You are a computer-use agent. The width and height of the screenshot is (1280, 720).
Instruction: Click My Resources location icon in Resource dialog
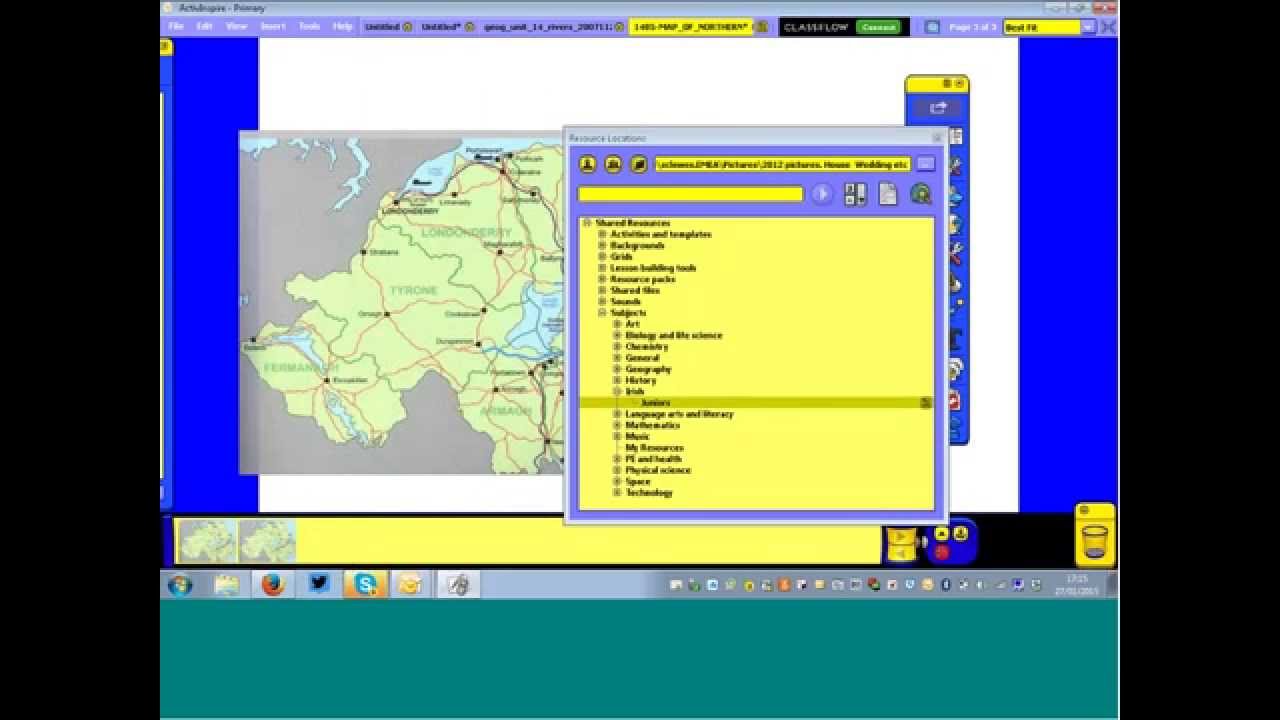point(588,164)
